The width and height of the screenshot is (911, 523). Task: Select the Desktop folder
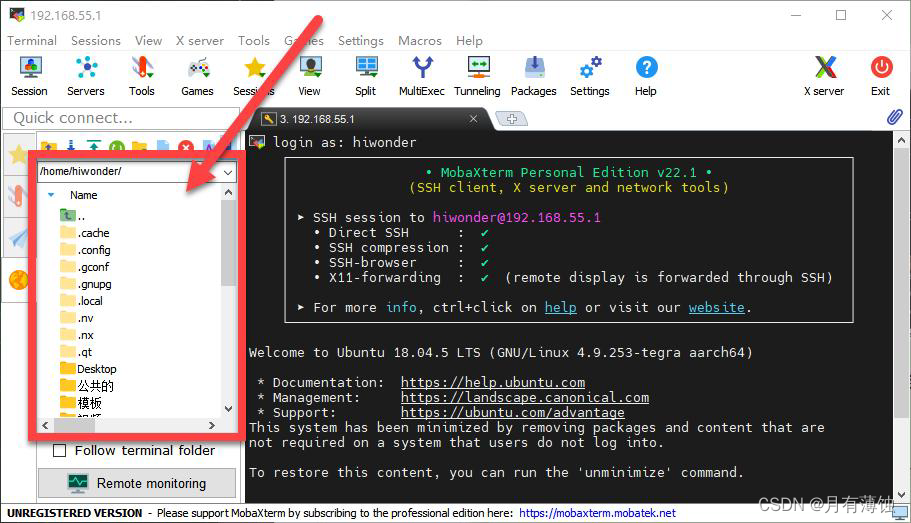click(88, 369)
